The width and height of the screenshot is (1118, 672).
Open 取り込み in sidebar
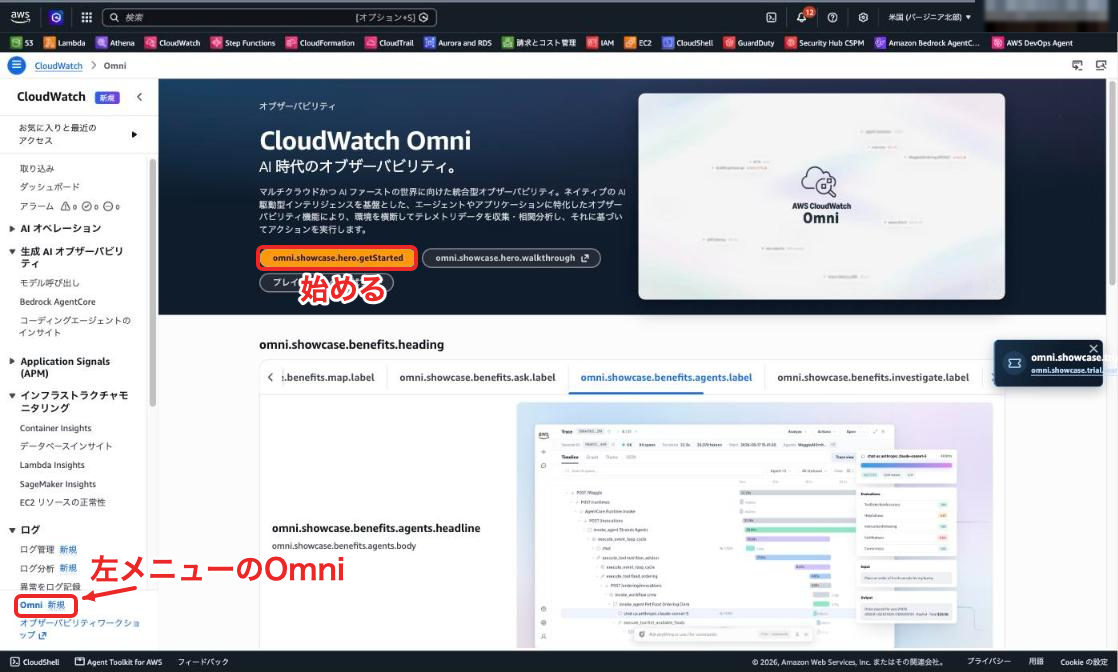pyautogui.click(x=37, y=169)
